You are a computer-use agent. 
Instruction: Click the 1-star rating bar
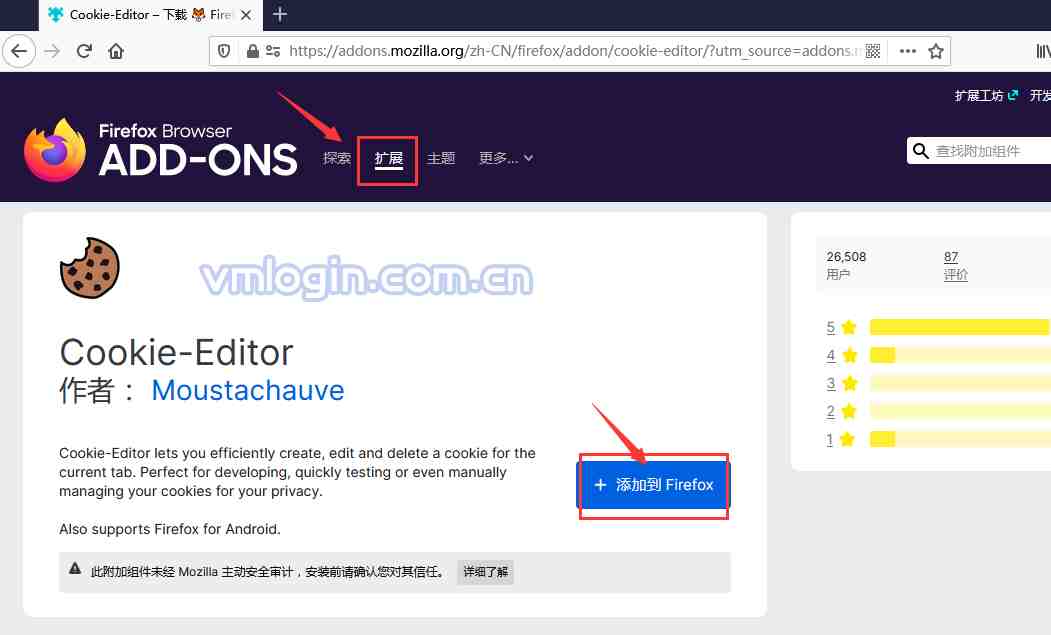tap(960, 439)
